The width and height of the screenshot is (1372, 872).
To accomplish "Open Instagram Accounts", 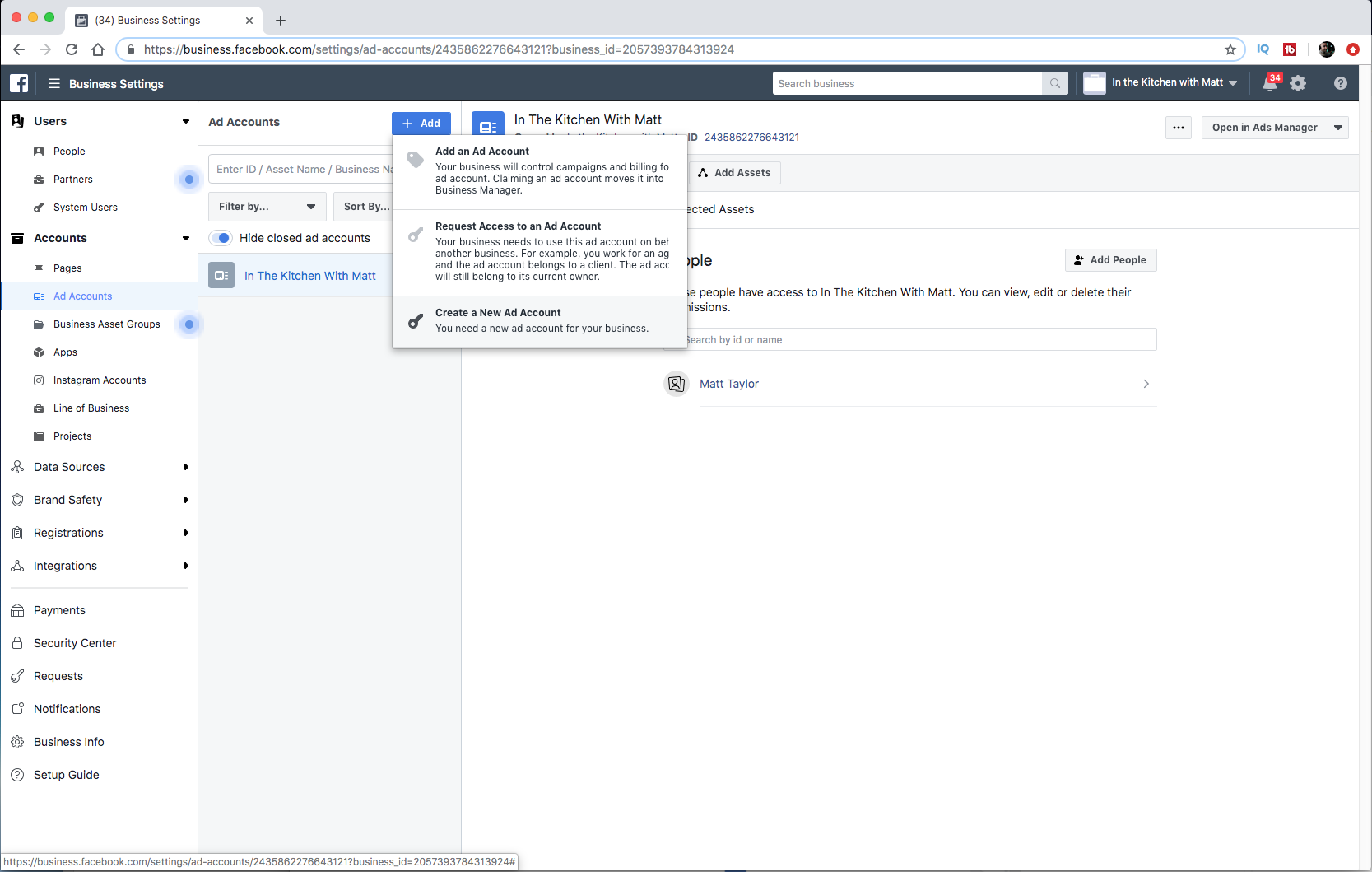I will click(100, 380).
